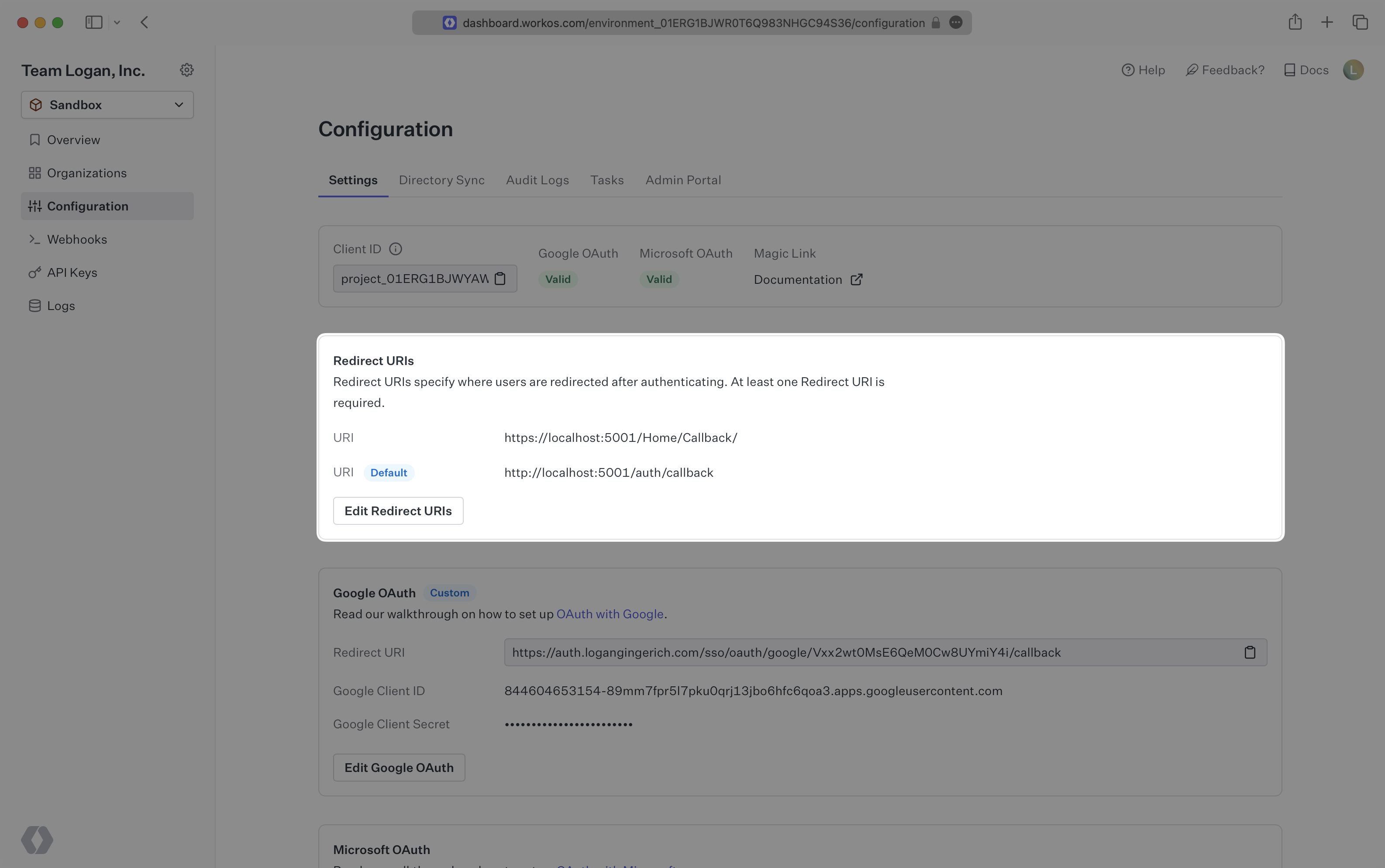Image resolution: width=1385 pixels, height=868 pixels.
Task: Open Webhooks from the sidebar
Action: 77,239
